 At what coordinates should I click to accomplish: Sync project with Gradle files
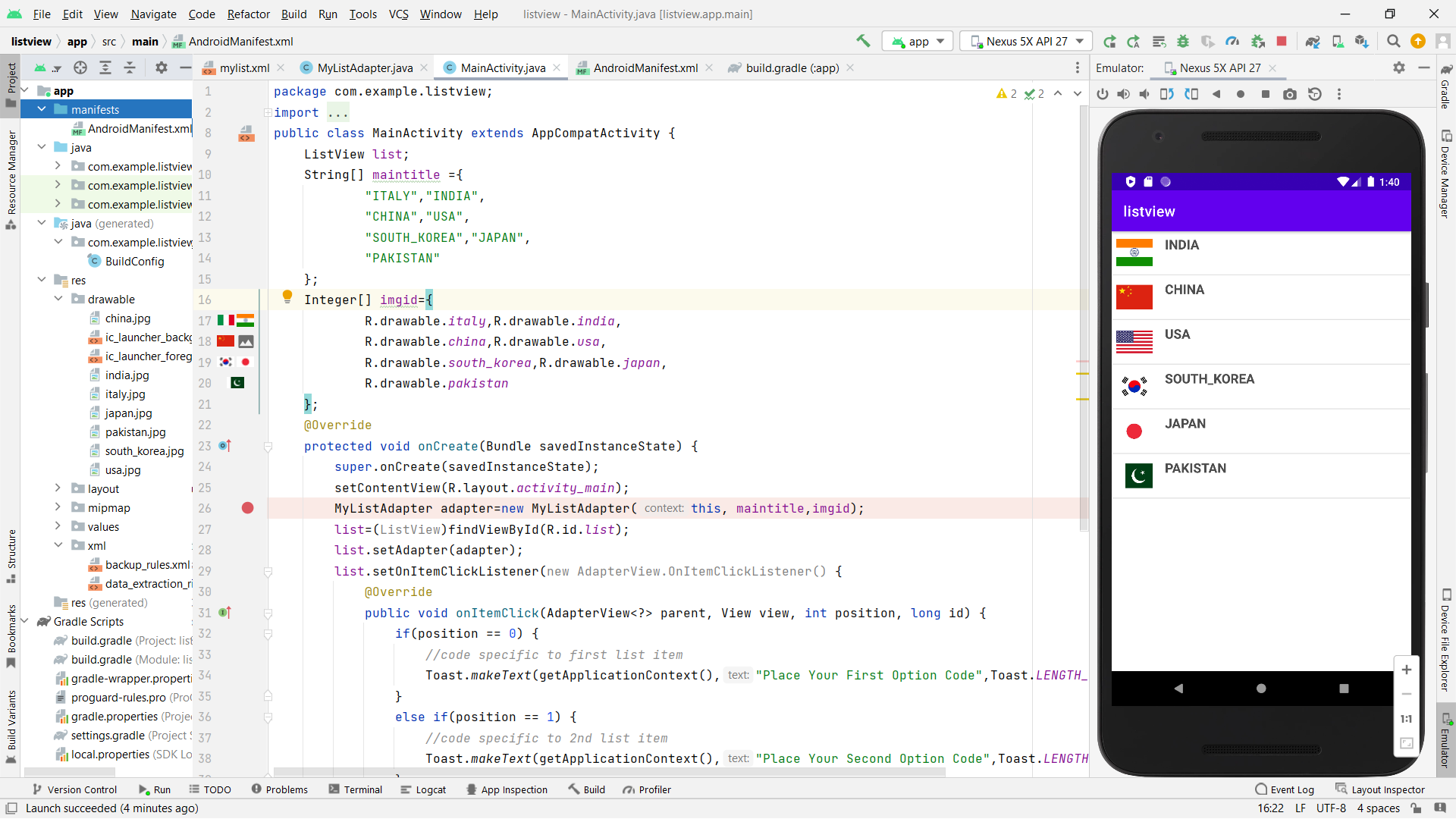coord(1313,41)
